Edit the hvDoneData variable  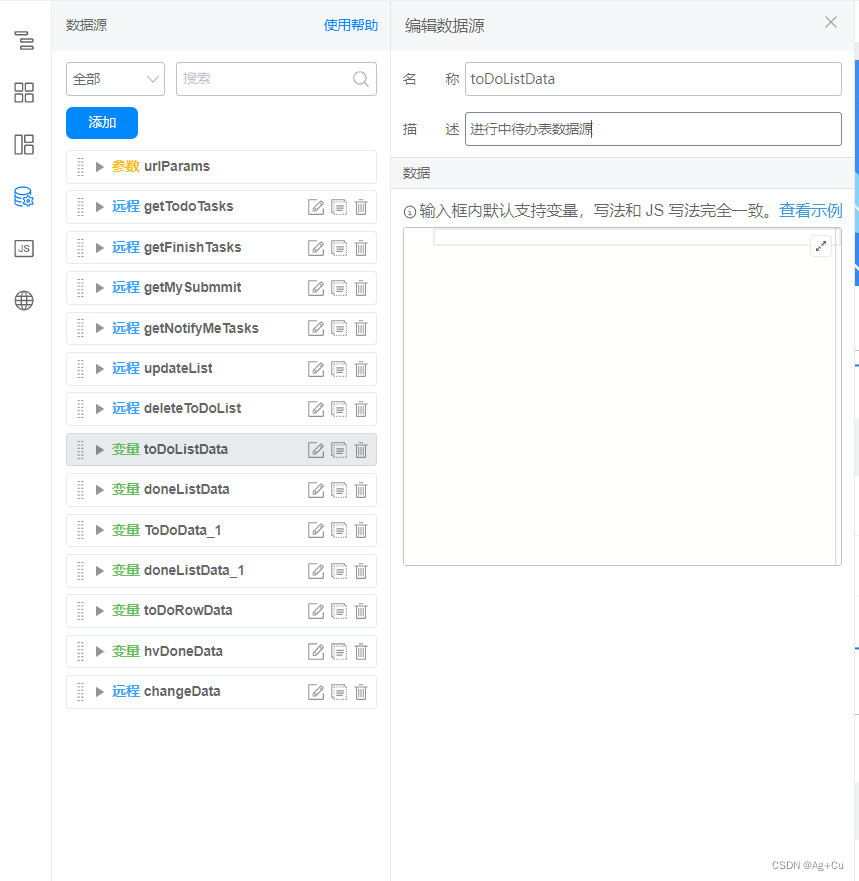[316, 652]
